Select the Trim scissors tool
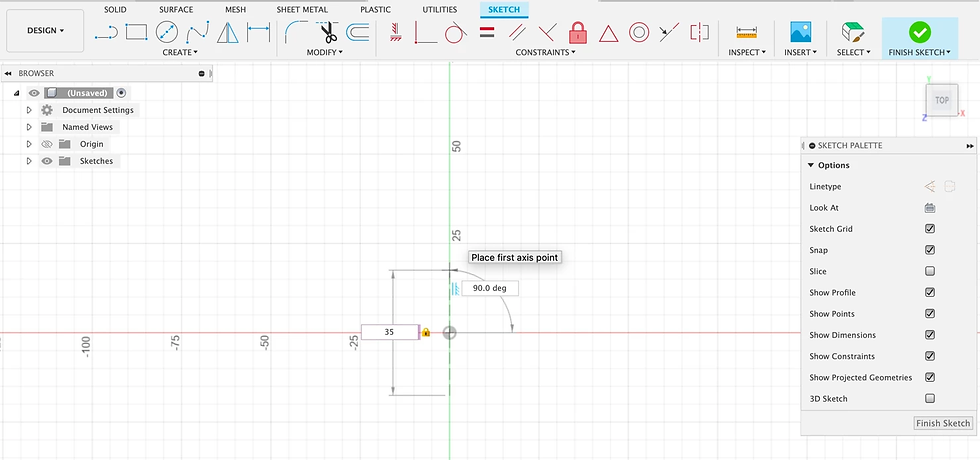The image size is (980, 460). 327,32
